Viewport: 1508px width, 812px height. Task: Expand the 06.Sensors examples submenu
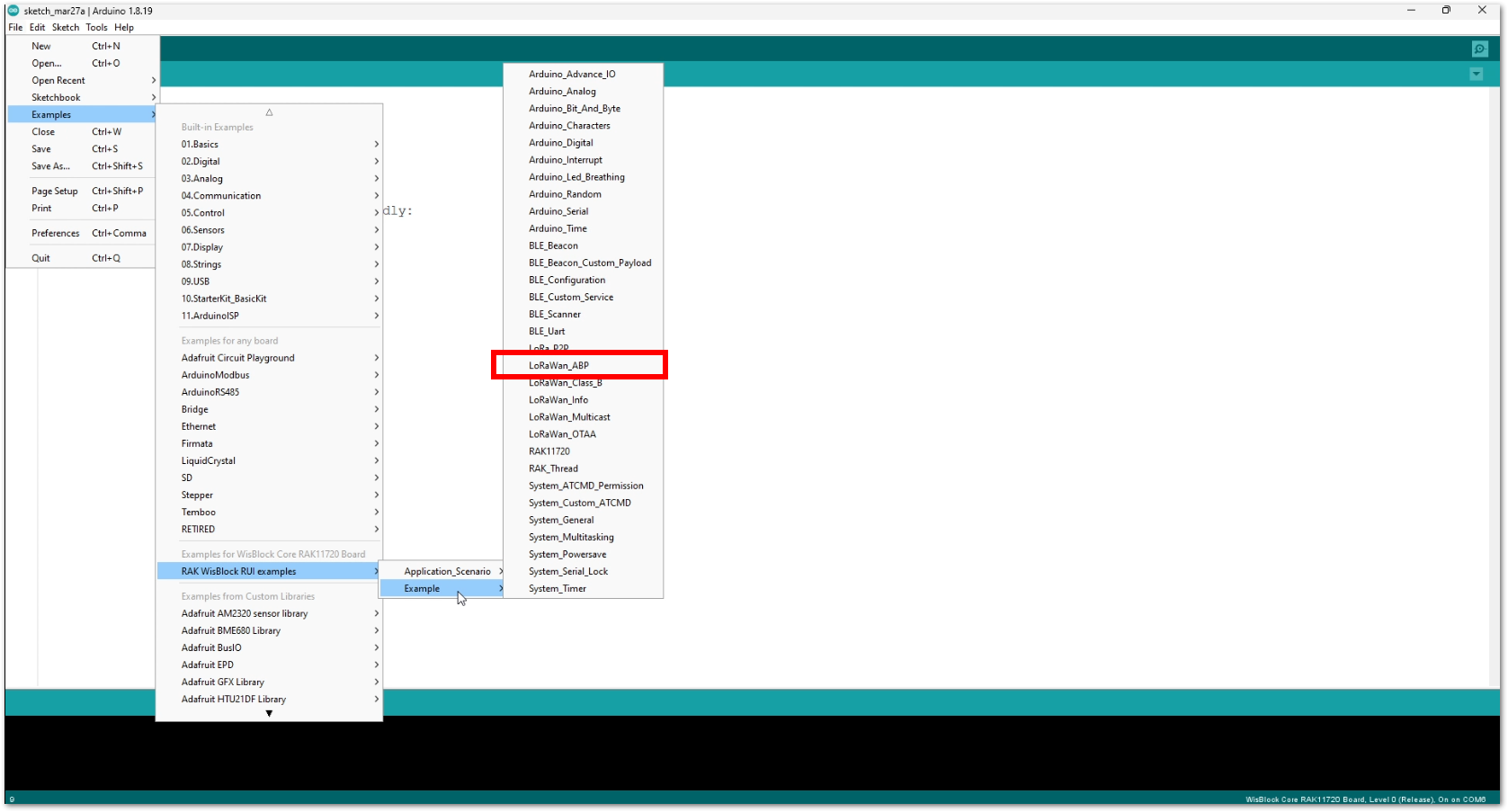269,230
